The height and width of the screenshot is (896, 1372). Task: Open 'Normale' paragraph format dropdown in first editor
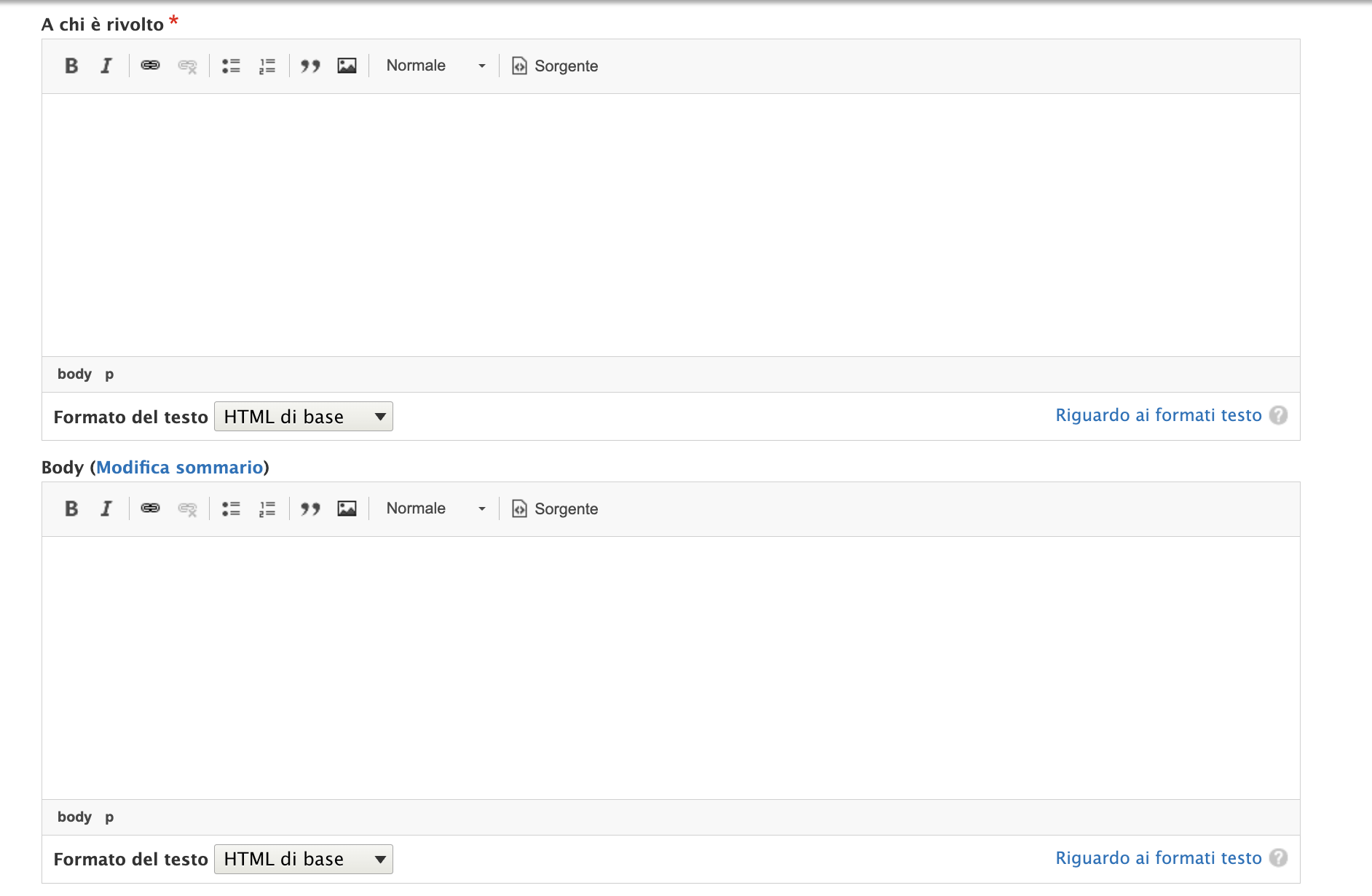pyautogui.click(x=435, y=66)
